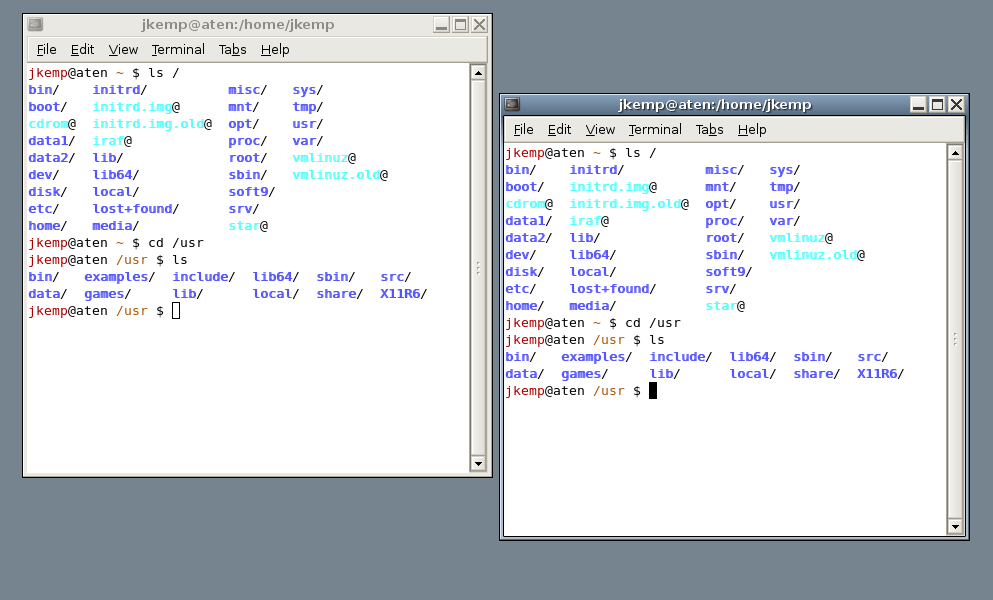The image size is (993, 600).
Task: Click 'games/' in right terminal listing
Action: (585, 374)
